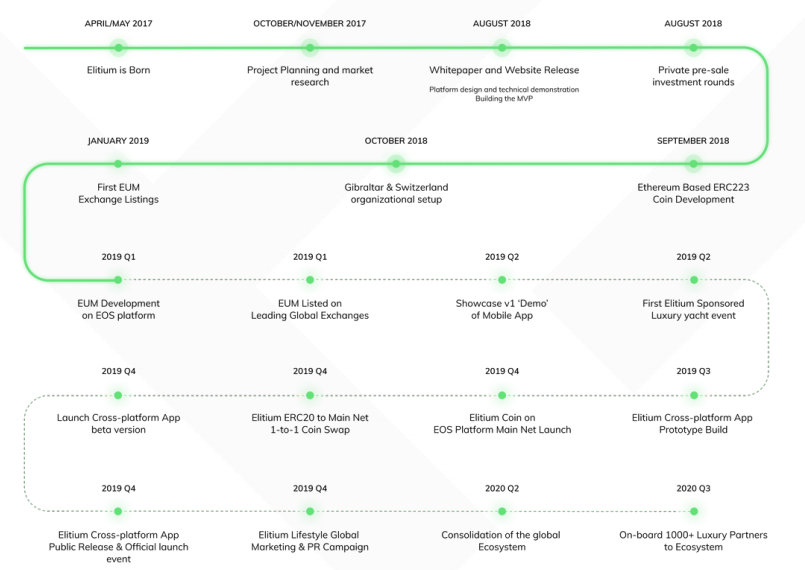
Task: Click the marker above 'Whitepaper and Website Release'
Action: pos(502,47)
